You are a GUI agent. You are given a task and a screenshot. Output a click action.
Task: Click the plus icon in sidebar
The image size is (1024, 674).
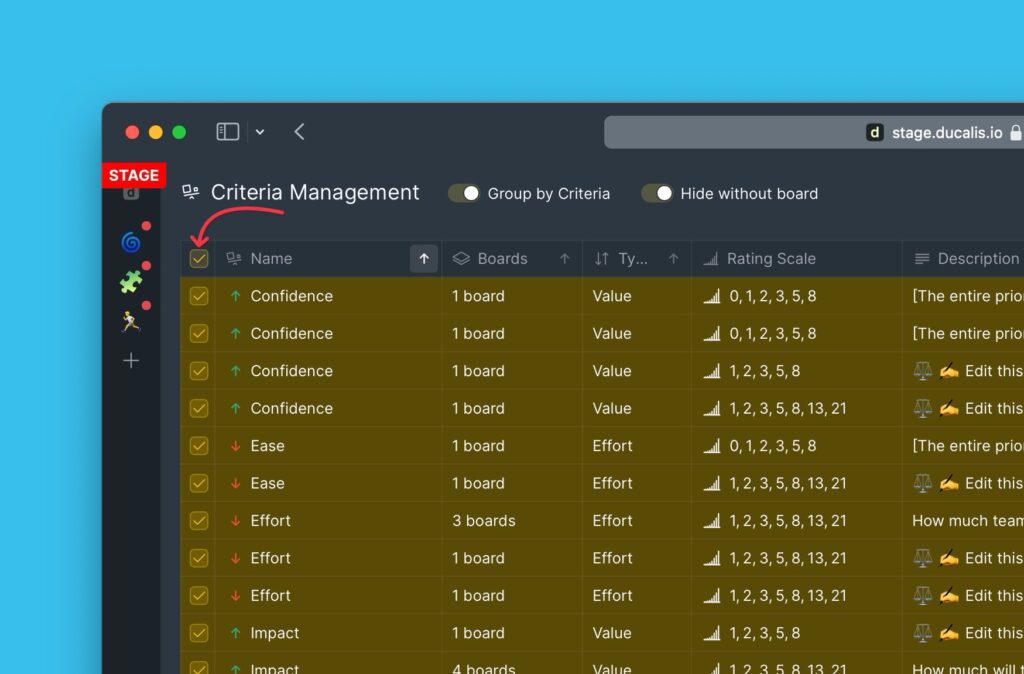point(131,361)
